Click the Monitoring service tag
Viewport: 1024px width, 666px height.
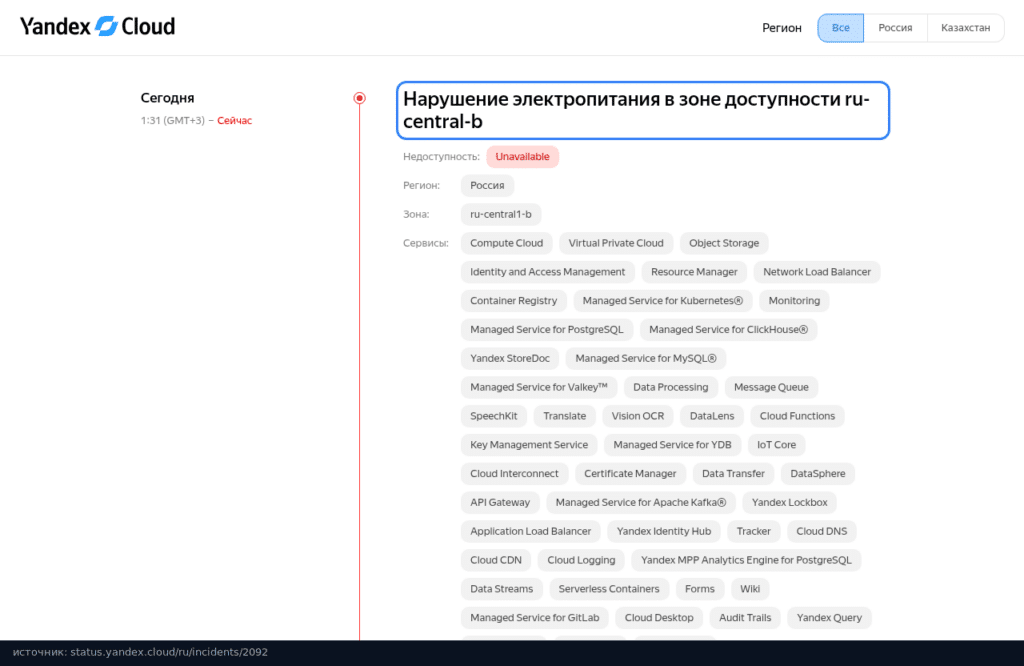pyautogui.click(x=794, y=300)
